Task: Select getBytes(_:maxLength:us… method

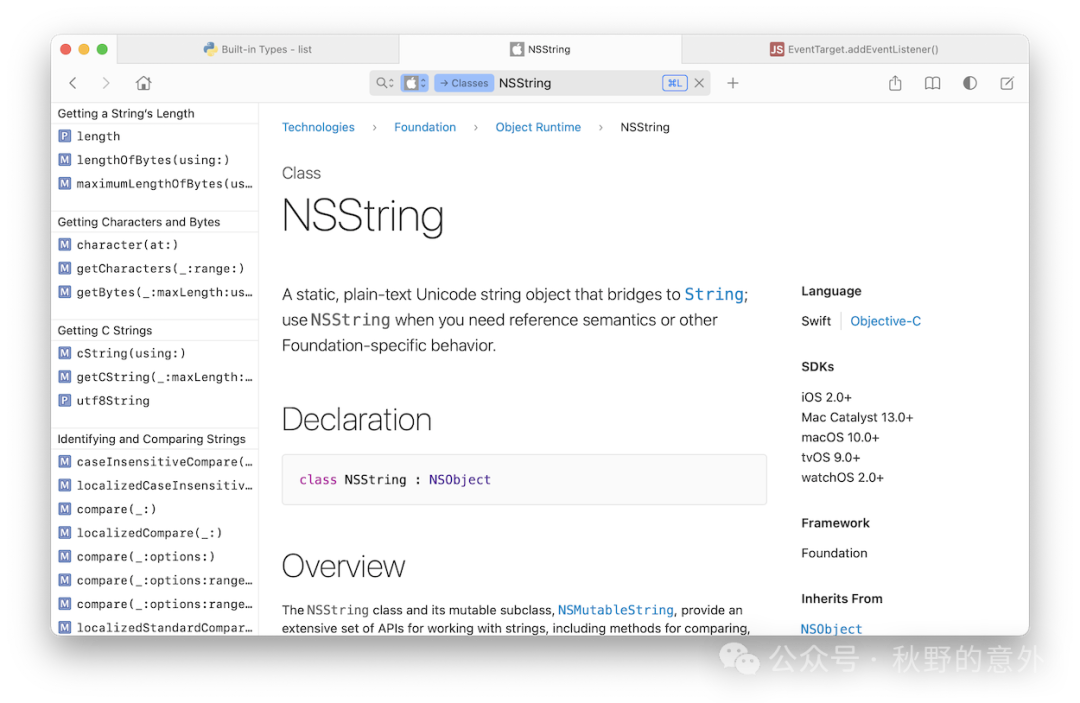Action: pyautogui.click(x=155, y=292)
